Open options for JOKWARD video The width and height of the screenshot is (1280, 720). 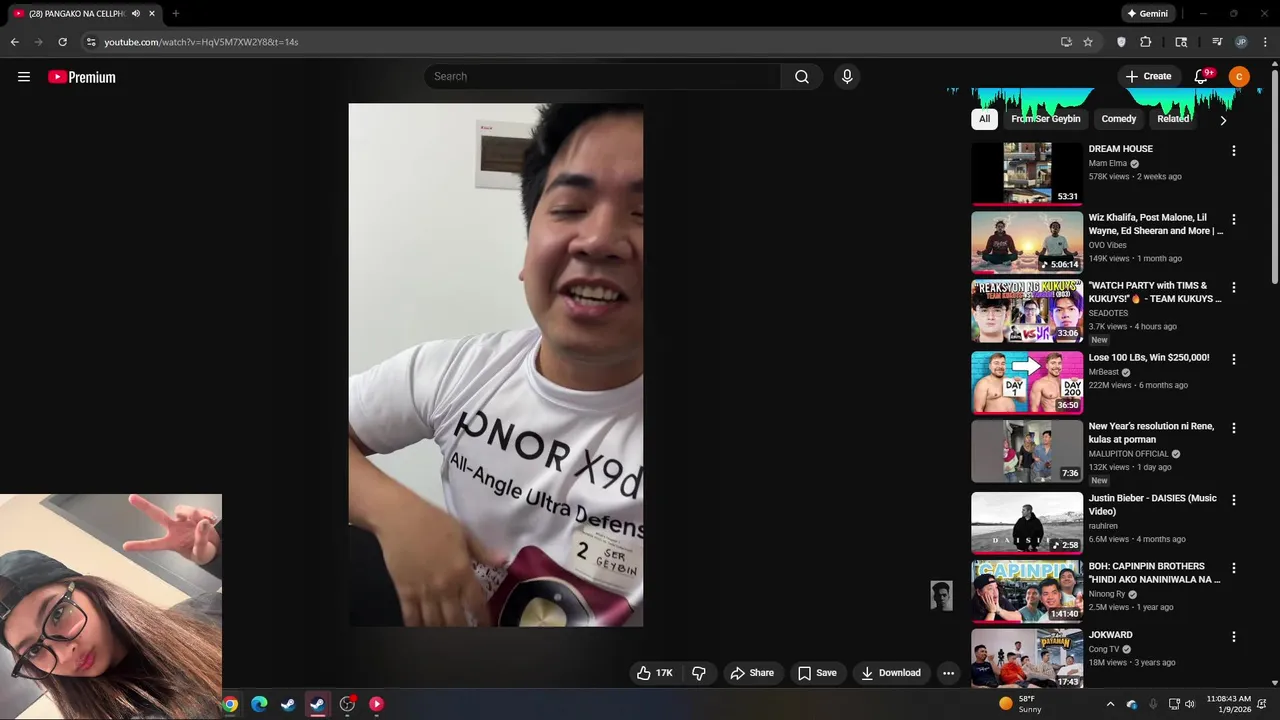coord(1233,637)
